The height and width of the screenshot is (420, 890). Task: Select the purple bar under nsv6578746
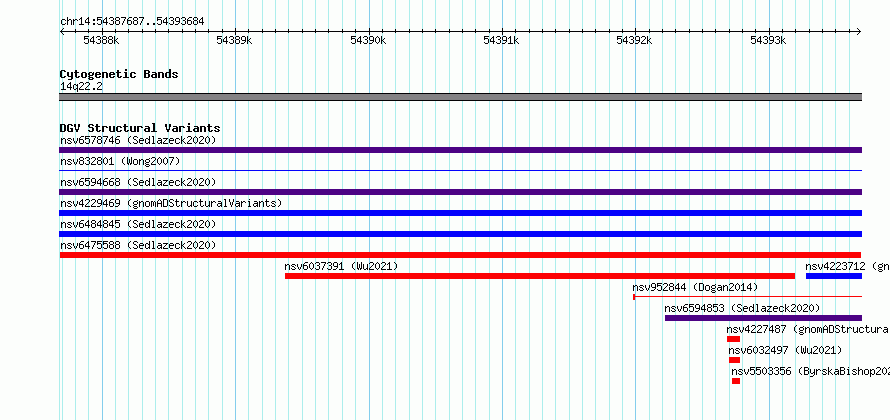(460, 150)
